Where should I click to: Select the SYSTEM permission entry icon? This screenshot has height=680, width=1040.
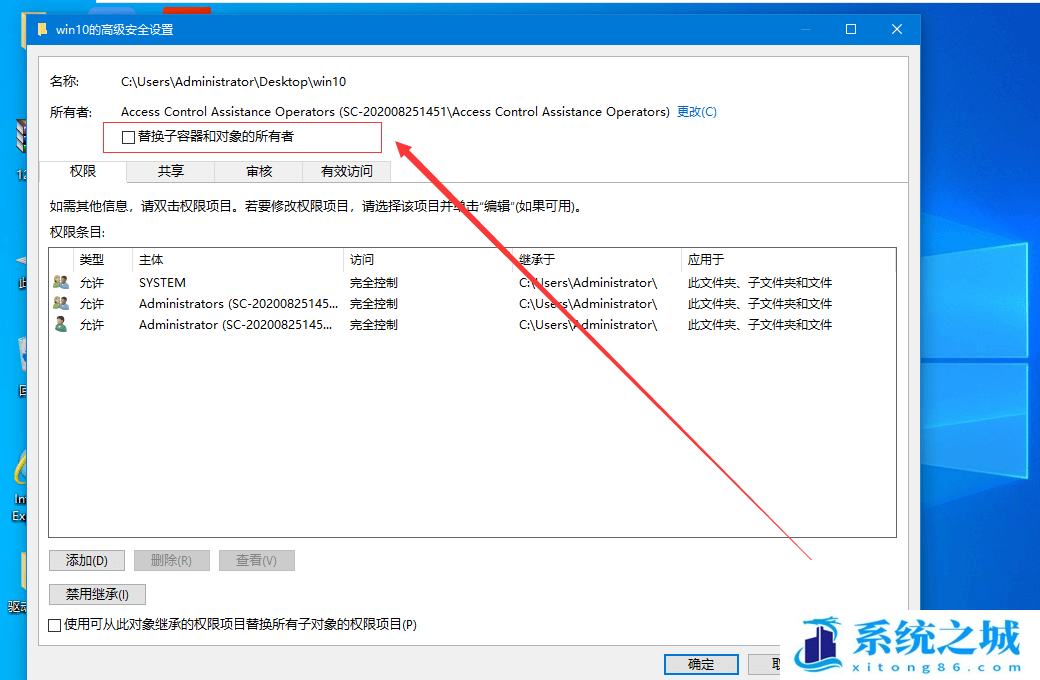coord(61,283)
